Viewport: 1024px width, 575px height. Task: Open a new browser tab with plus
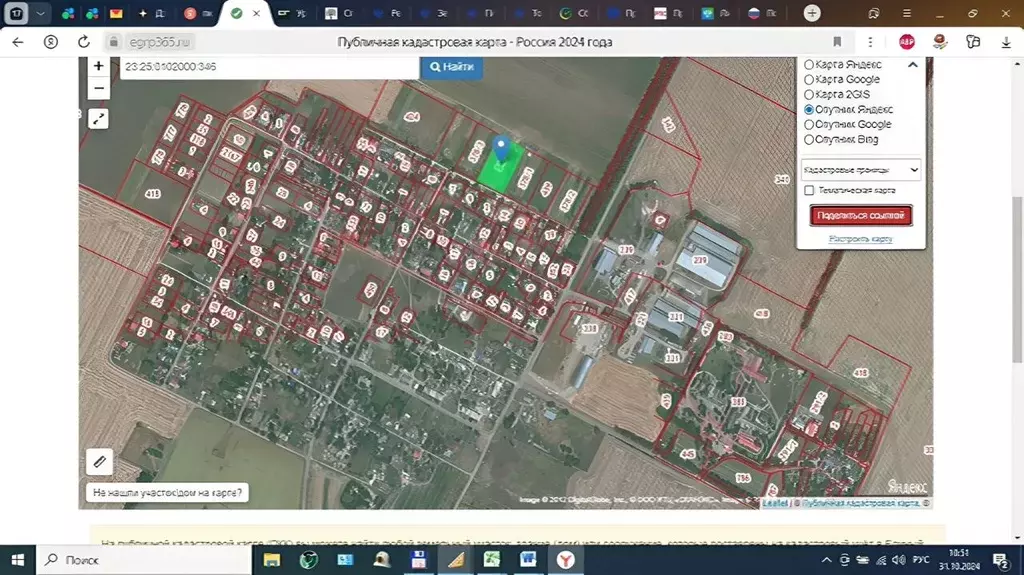pos(812,13)
